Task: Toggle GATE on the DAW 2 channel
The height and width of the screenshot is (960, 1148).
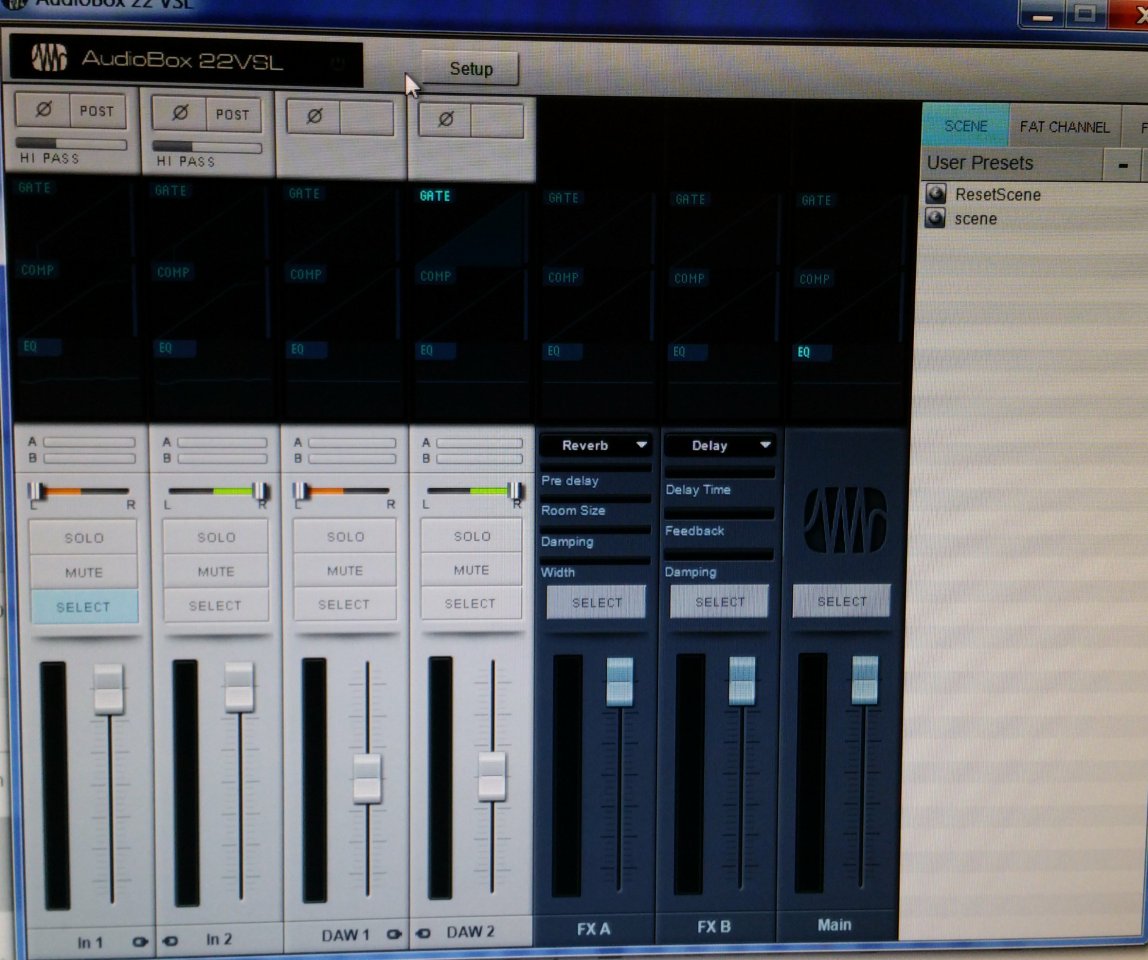Action: (x=435, y=196)
